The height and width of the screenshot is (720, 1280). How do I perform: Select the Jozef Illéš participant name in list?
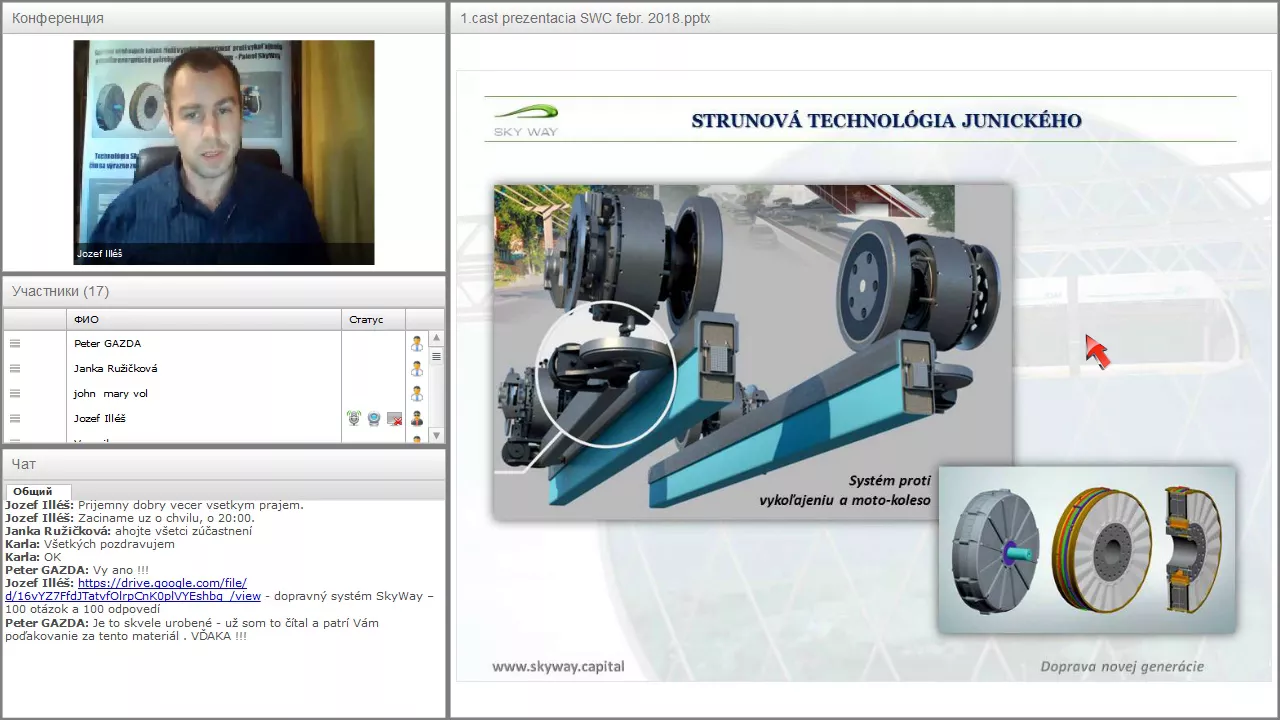pos(99,418)
